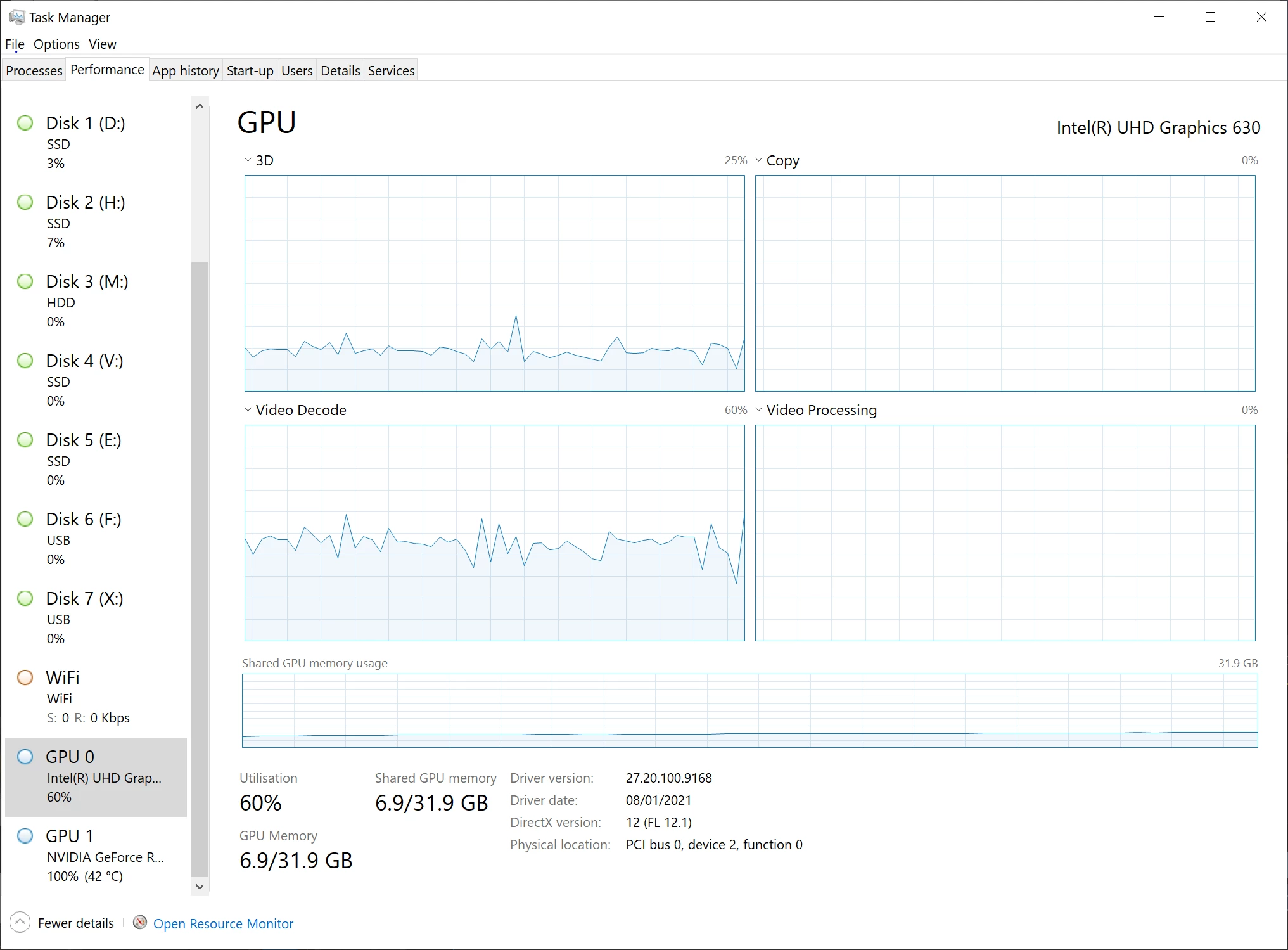Click the sidebar scroll up arrow
Screen dimensions: 1288x950
(x=200, y=106)
